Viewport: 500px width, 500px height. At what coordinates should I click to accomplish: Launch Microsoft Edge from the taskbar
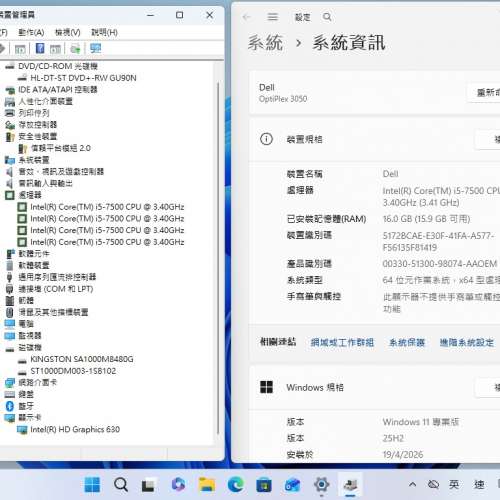[235, 484]
